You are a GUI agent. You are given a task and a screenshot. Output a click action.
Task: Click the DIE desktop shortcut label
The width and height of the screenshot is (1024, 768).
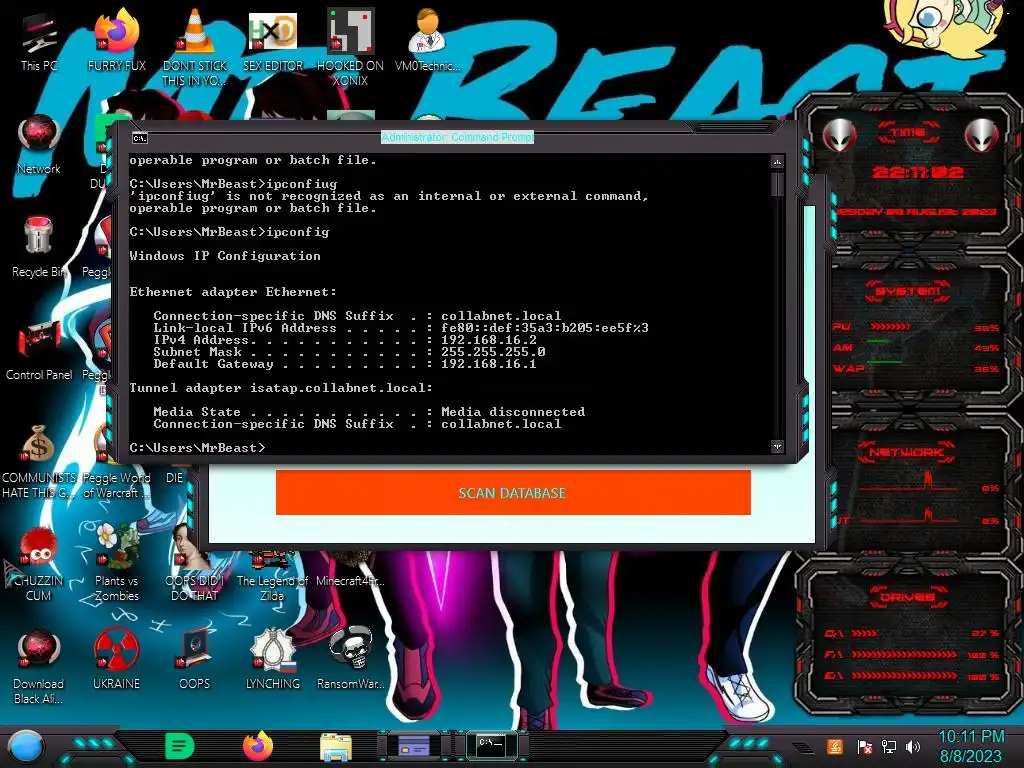tap(174, 477)
